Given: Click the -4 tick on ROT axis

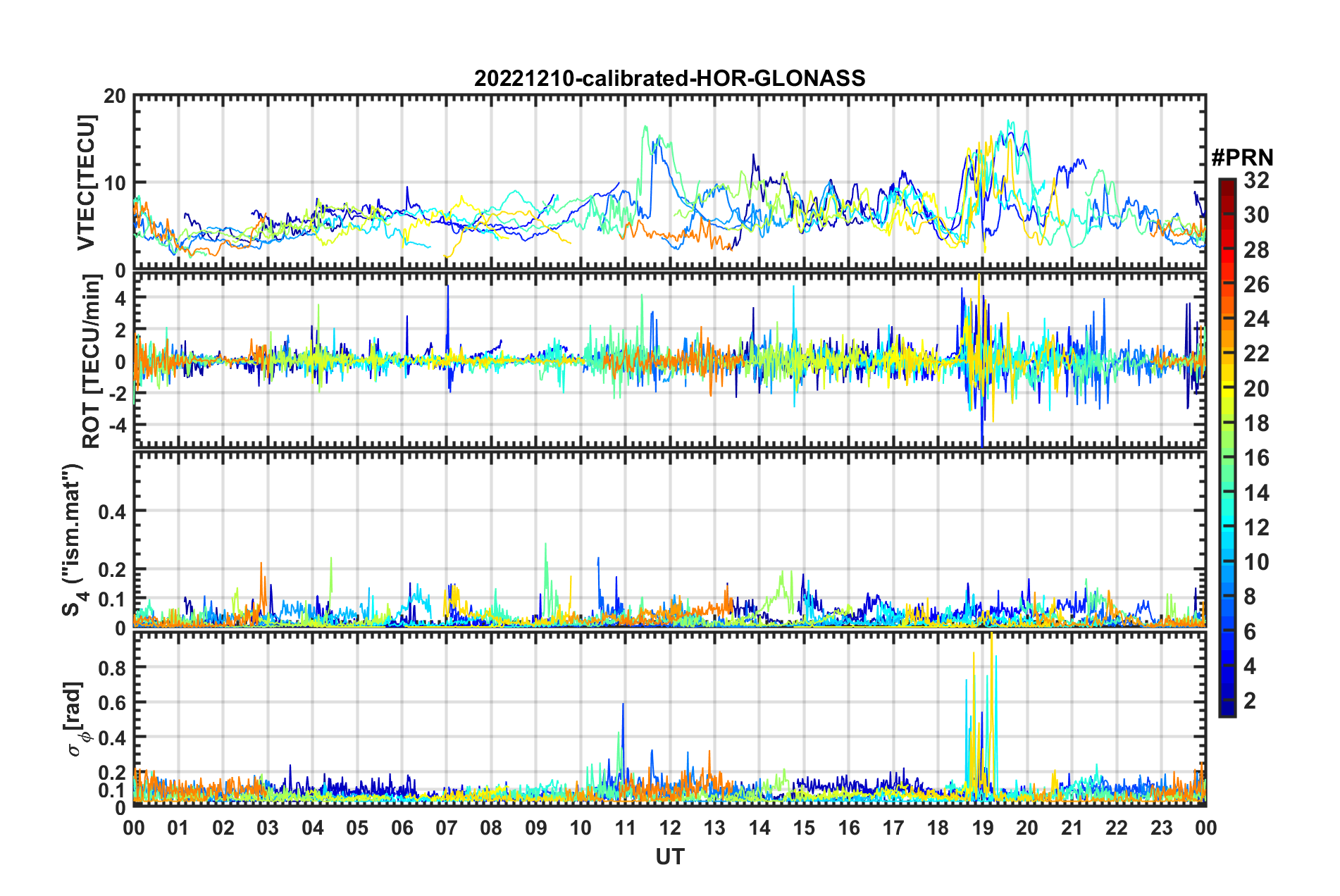Looking at the screenshot, I should pos(116,425).
